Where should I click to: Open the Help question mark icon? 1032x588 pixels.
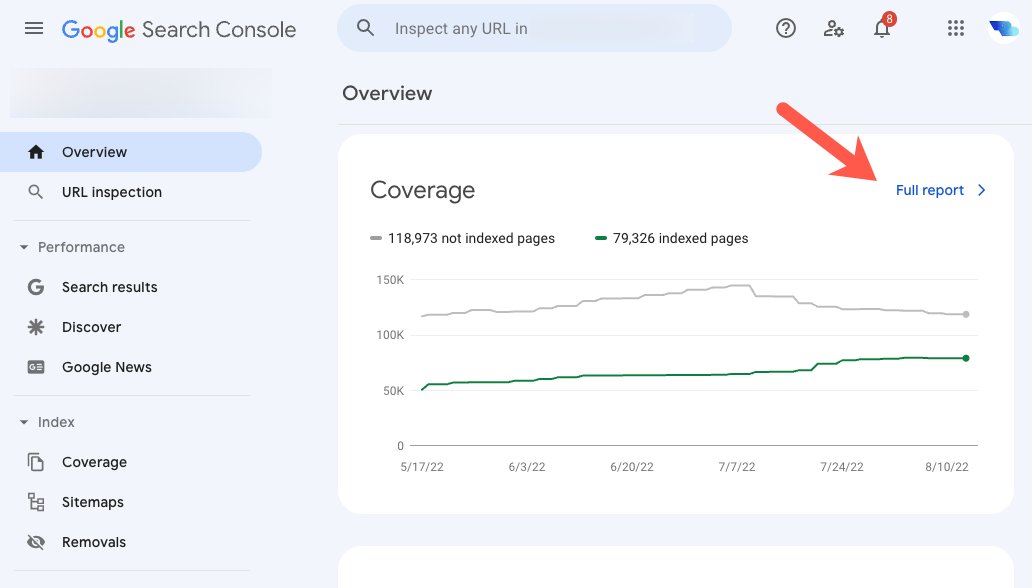click(786, 28)
